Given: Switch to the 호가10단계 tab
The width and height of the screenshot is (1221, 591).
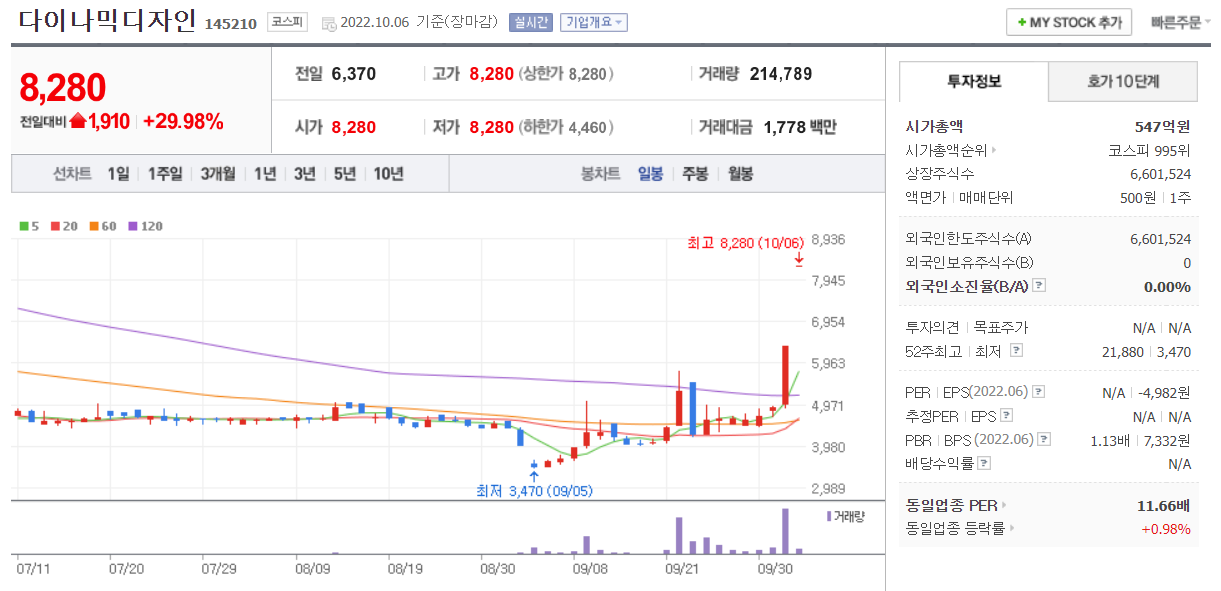Looking at the screenshot, I should click(x=1122, y=81).
